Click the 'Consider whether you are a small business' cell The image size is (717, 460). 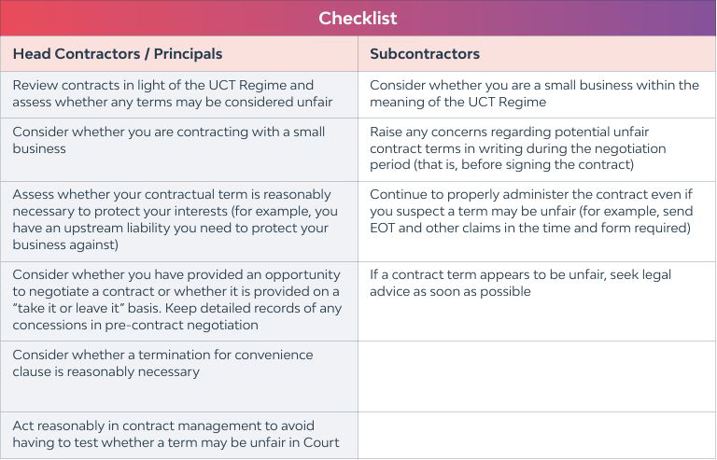tap(534, 94)
